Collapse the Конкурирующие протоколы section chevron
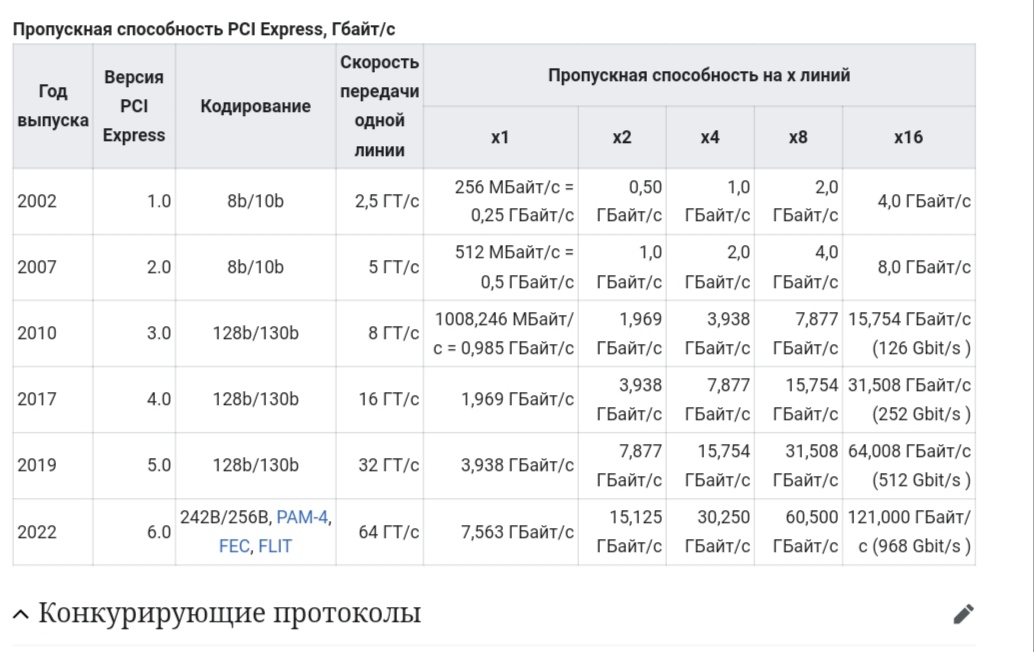Screen dimensions: 1034x652 [20, 614]
